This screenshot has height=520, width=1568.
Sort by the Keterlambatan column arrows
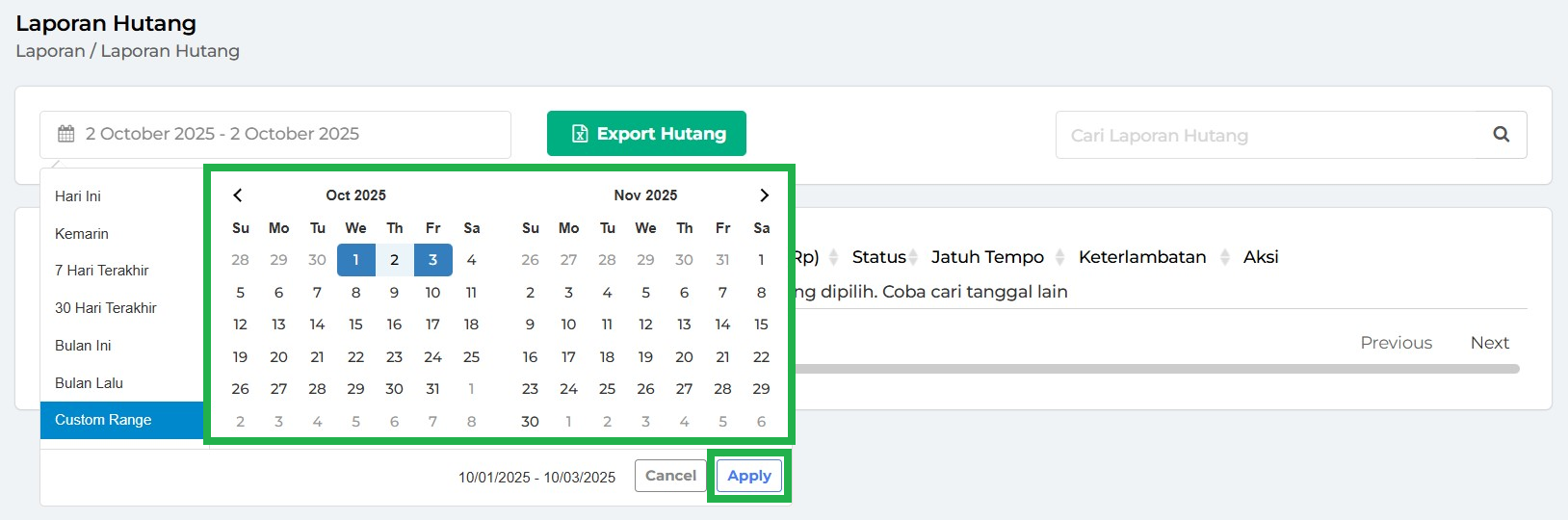coord(1225,257)
